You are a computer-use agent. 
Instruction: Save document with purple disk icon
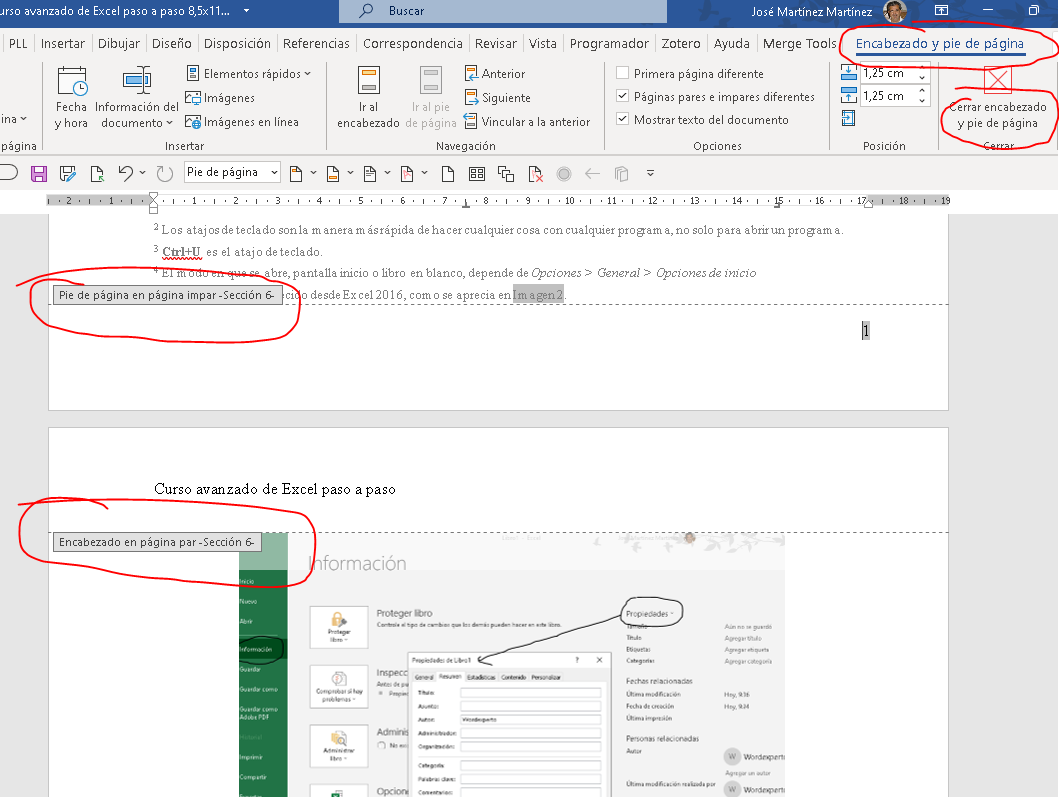[39, 174]
